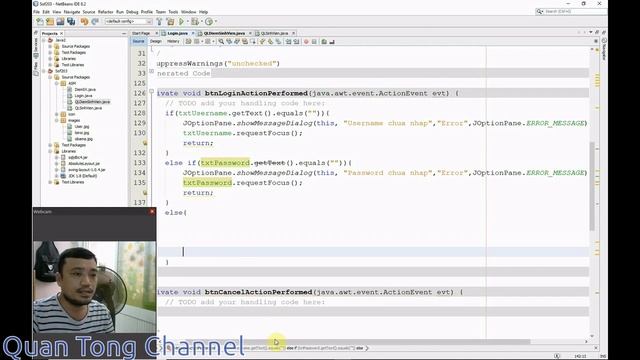Click the editor vertical scrollbar thumb
The width and height of the screenshot is (640, 360).
coord(592,186)
